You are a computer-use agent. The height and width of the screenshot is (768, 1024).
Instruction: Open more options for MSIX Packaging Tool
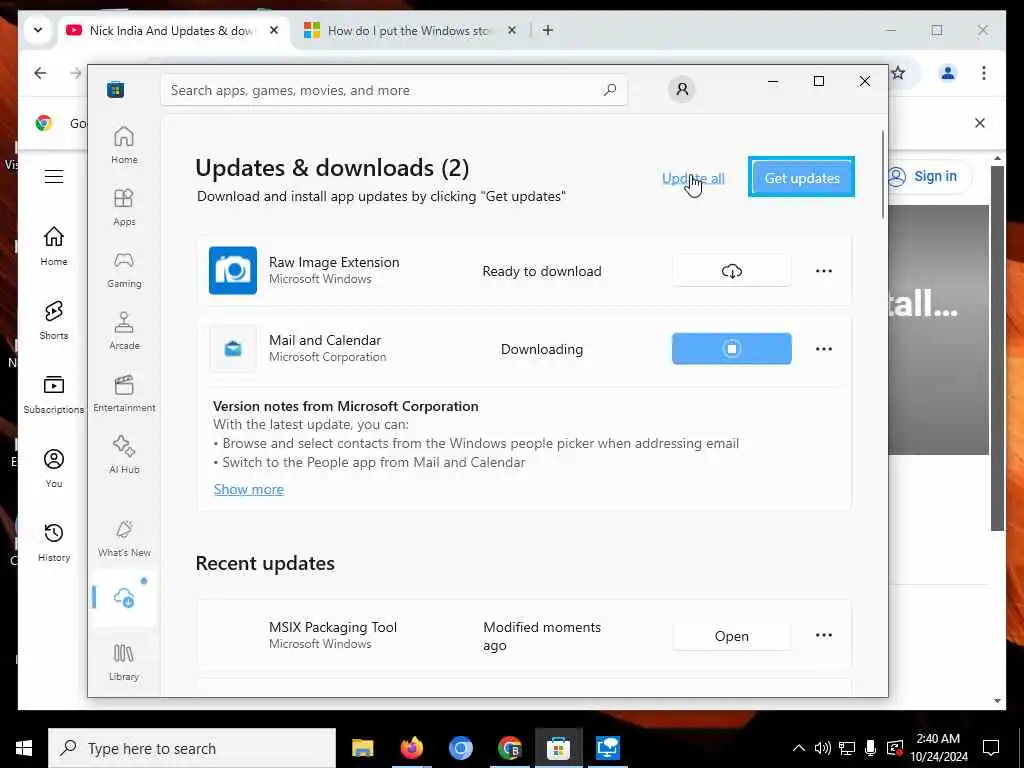824,635
